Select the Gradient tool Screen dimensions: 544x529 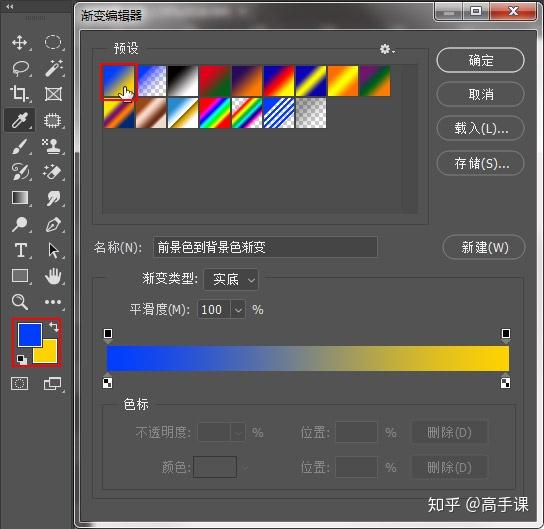[20, 197]
